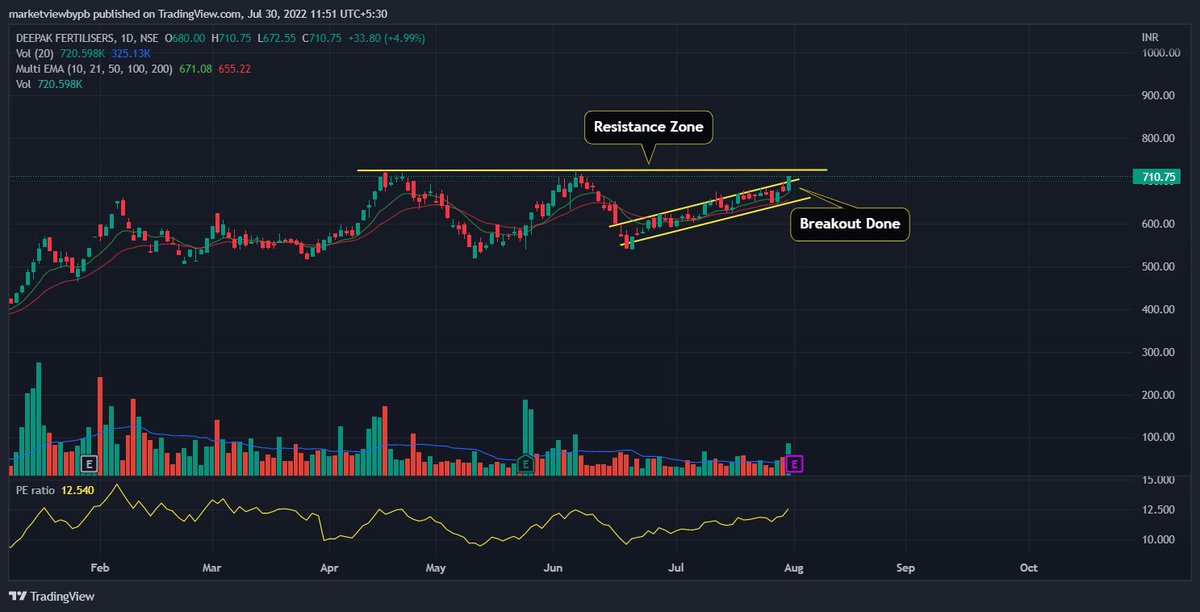Viewport: 1200px width, 612px height.
Task: Open the earnings marker E near February
Action: tap(89, 464)
